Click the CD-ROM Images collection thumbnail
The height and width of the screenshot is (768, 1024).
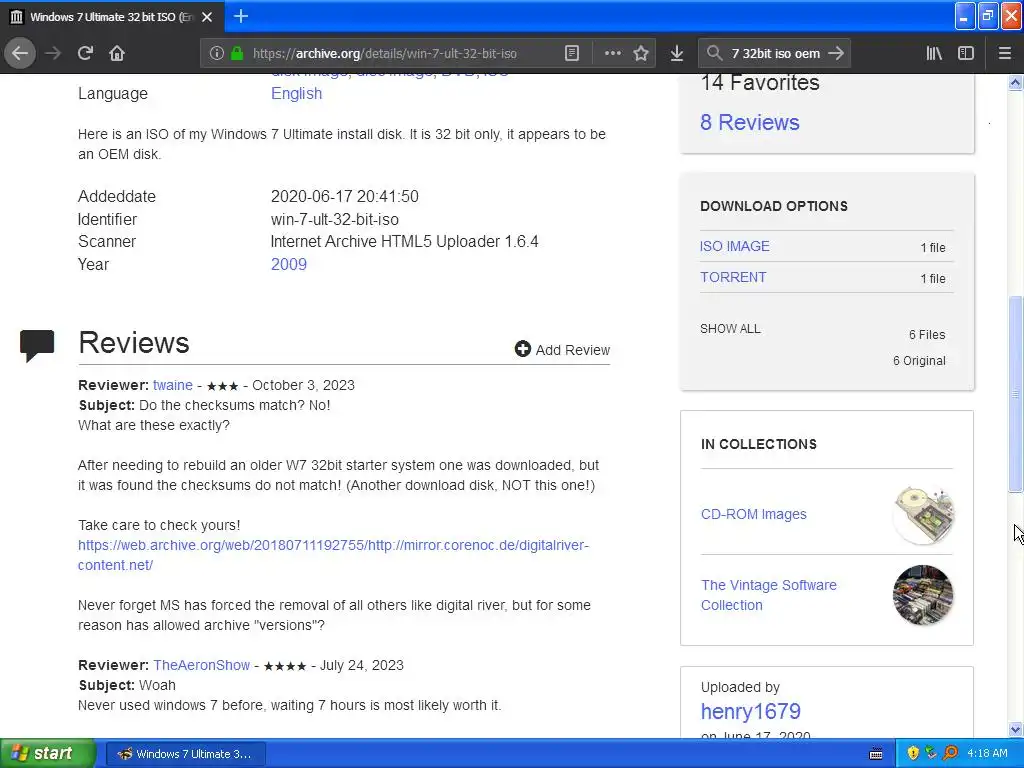[923, 515]
